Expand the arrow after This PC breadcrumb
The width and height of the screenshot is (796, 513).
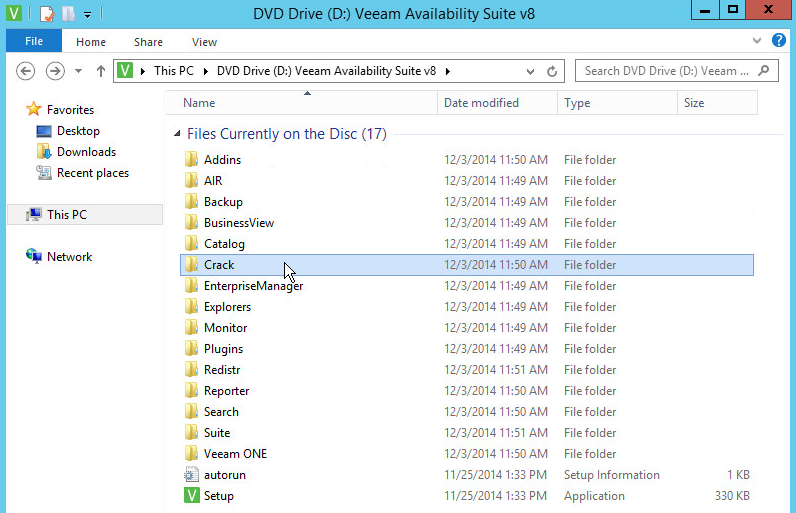206,72
